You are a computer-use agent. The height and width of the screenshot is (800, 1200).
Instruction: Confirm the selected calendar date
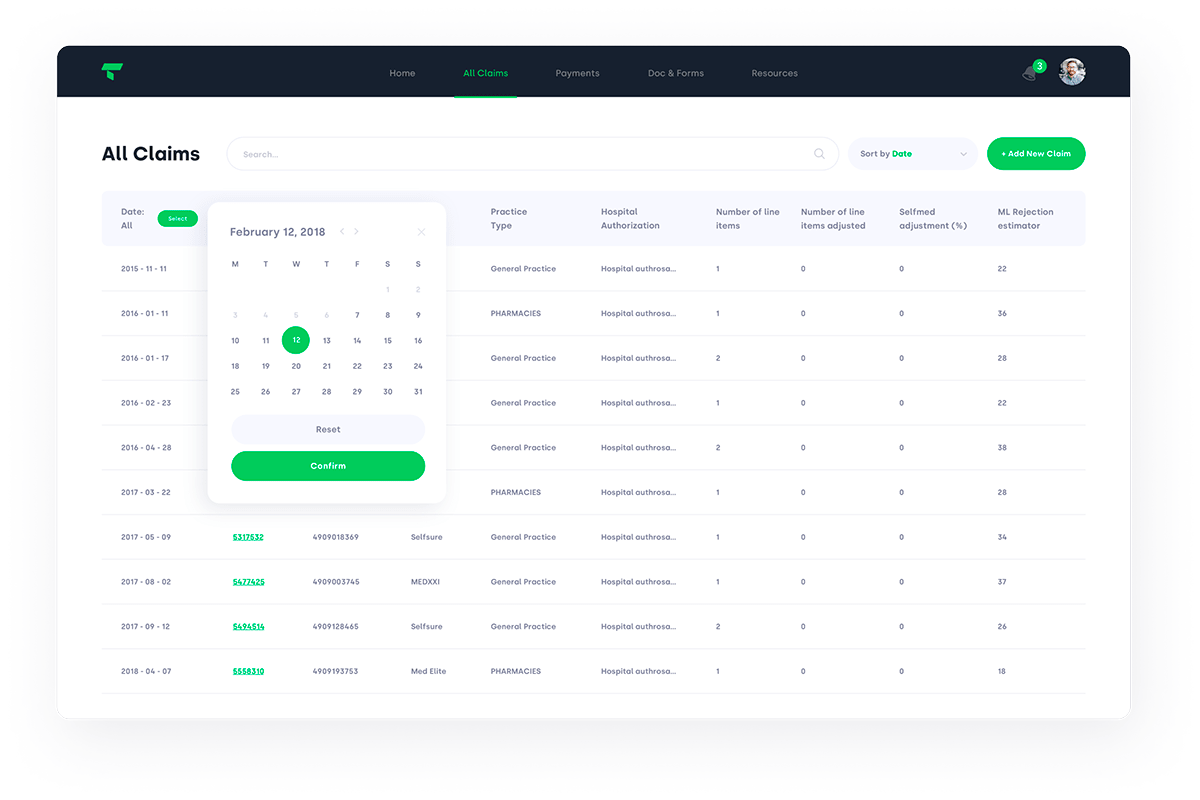[328, 466]
